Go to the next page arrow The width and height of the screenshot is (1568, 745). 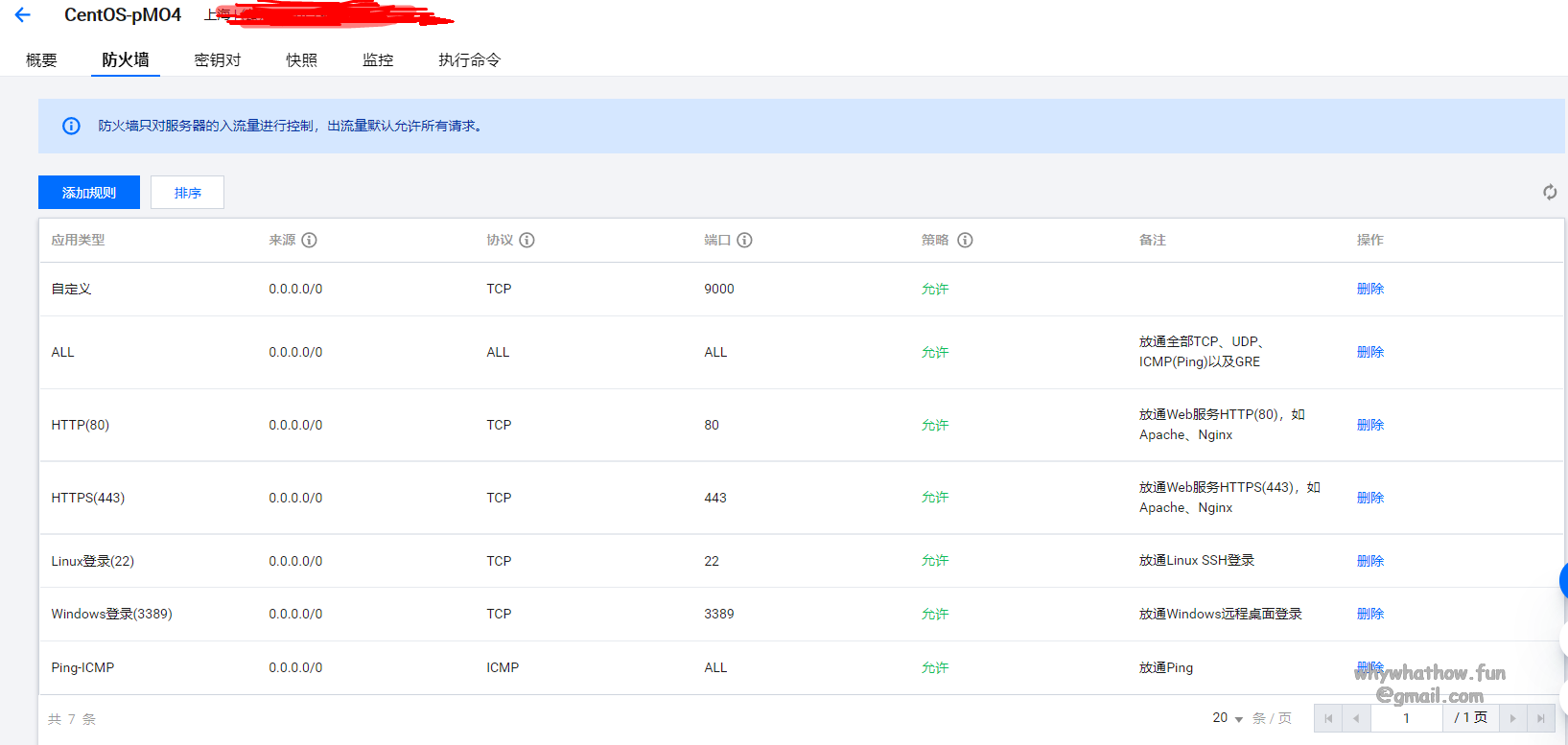pyautogui.click(x=1512, y=718)
